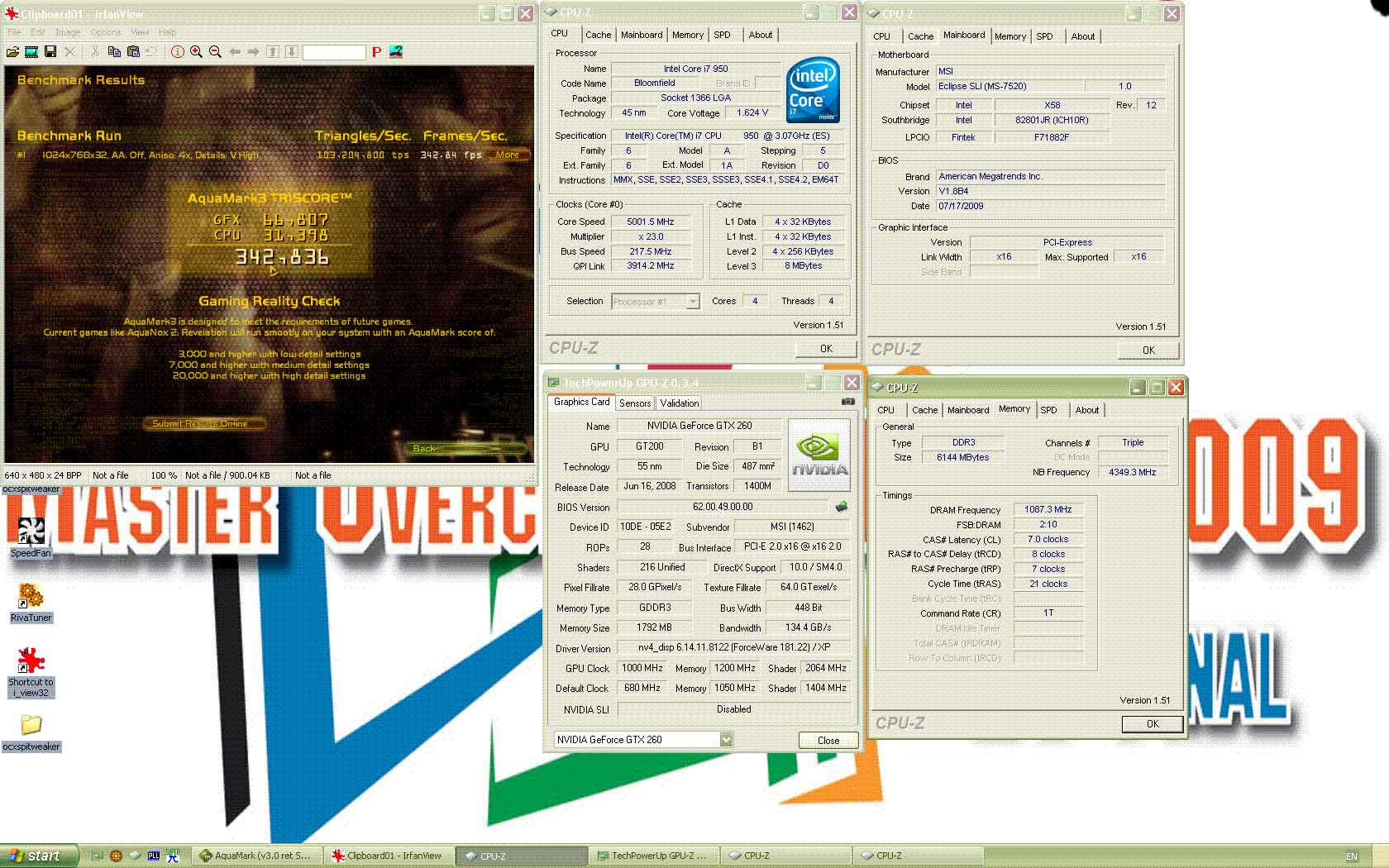Select Cache tab in the CPU-Z processor window
This screenshot has width=1389, height=868.
coord(599,35)
